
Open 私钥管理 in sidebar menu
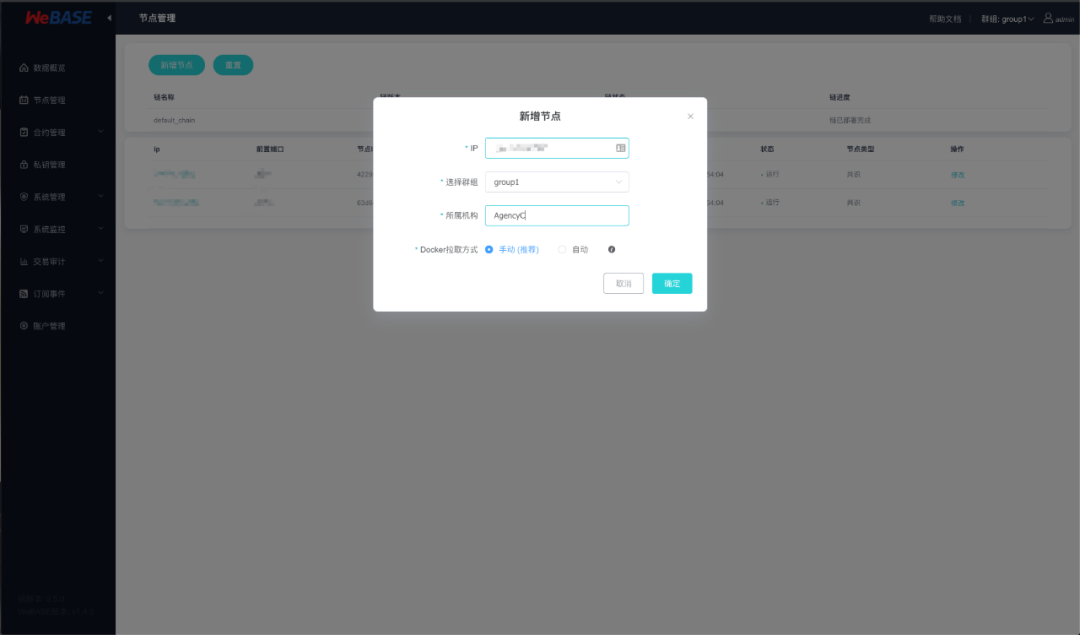click(x=49, y=165)
